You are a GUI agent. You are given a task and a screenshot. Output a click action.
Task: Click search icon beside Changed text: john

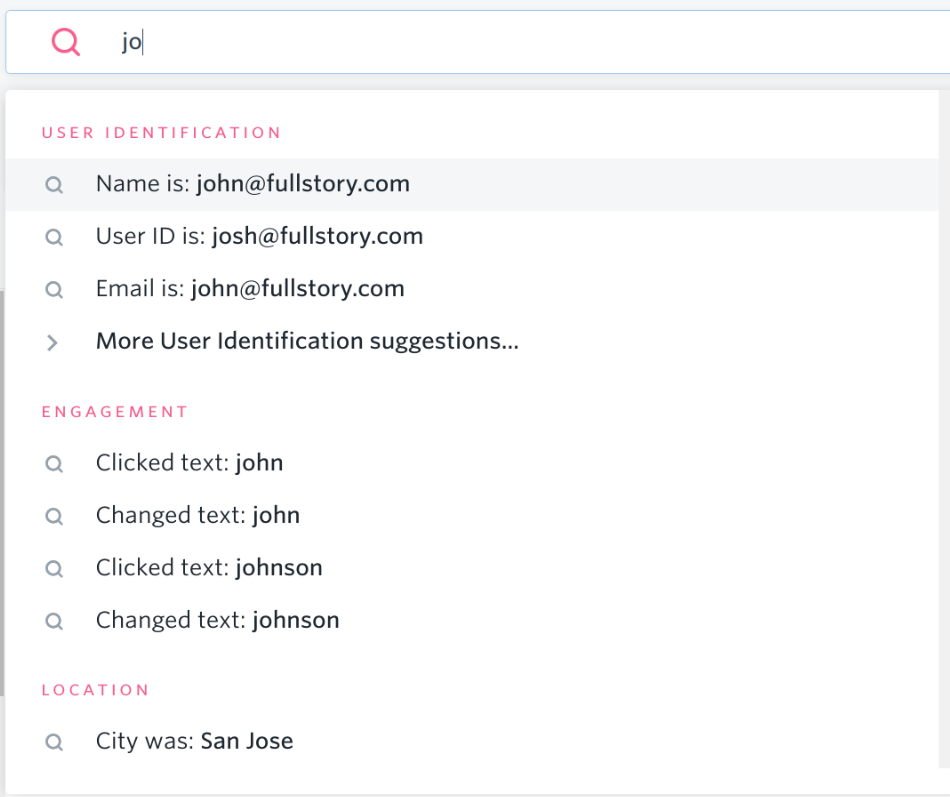click(x=54, y=516)
